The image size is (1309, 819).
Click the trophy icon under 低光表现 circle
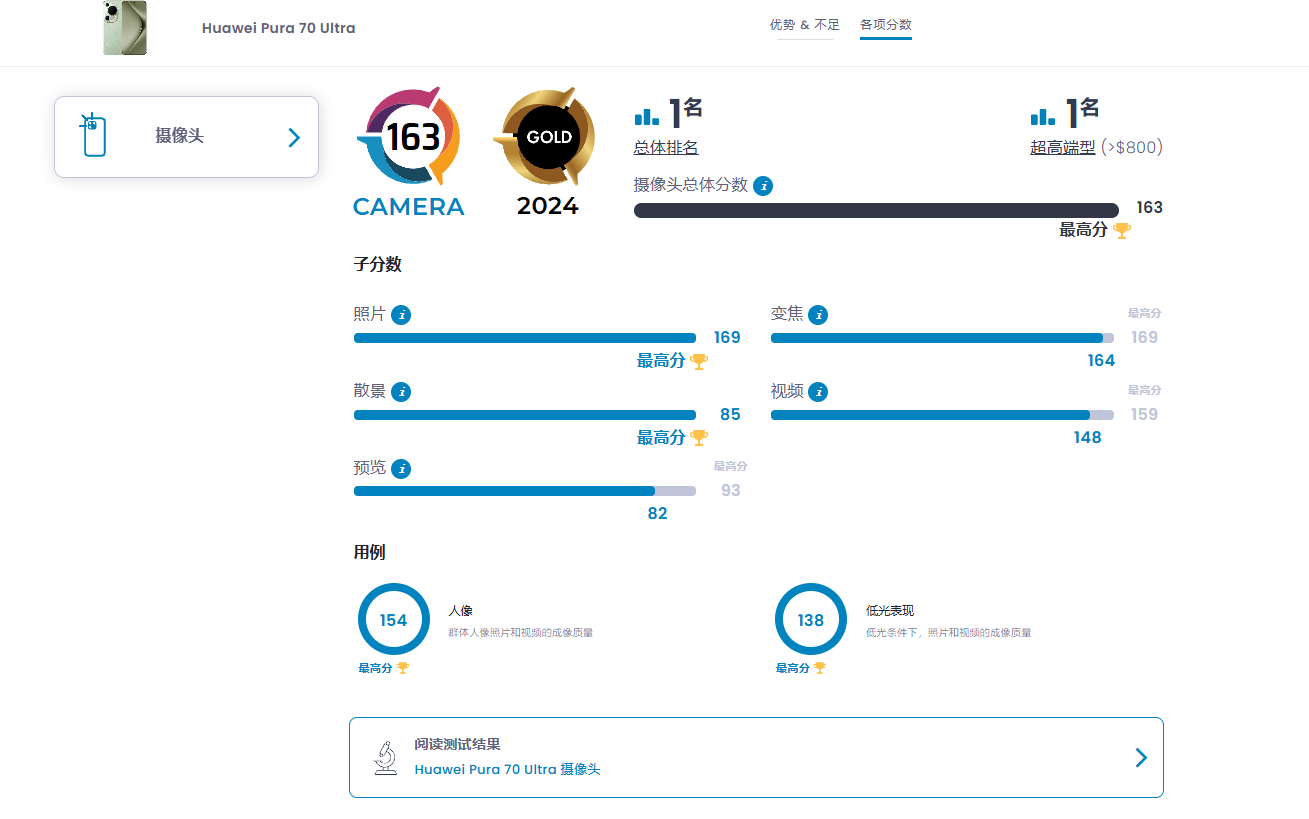pos(820,668)
